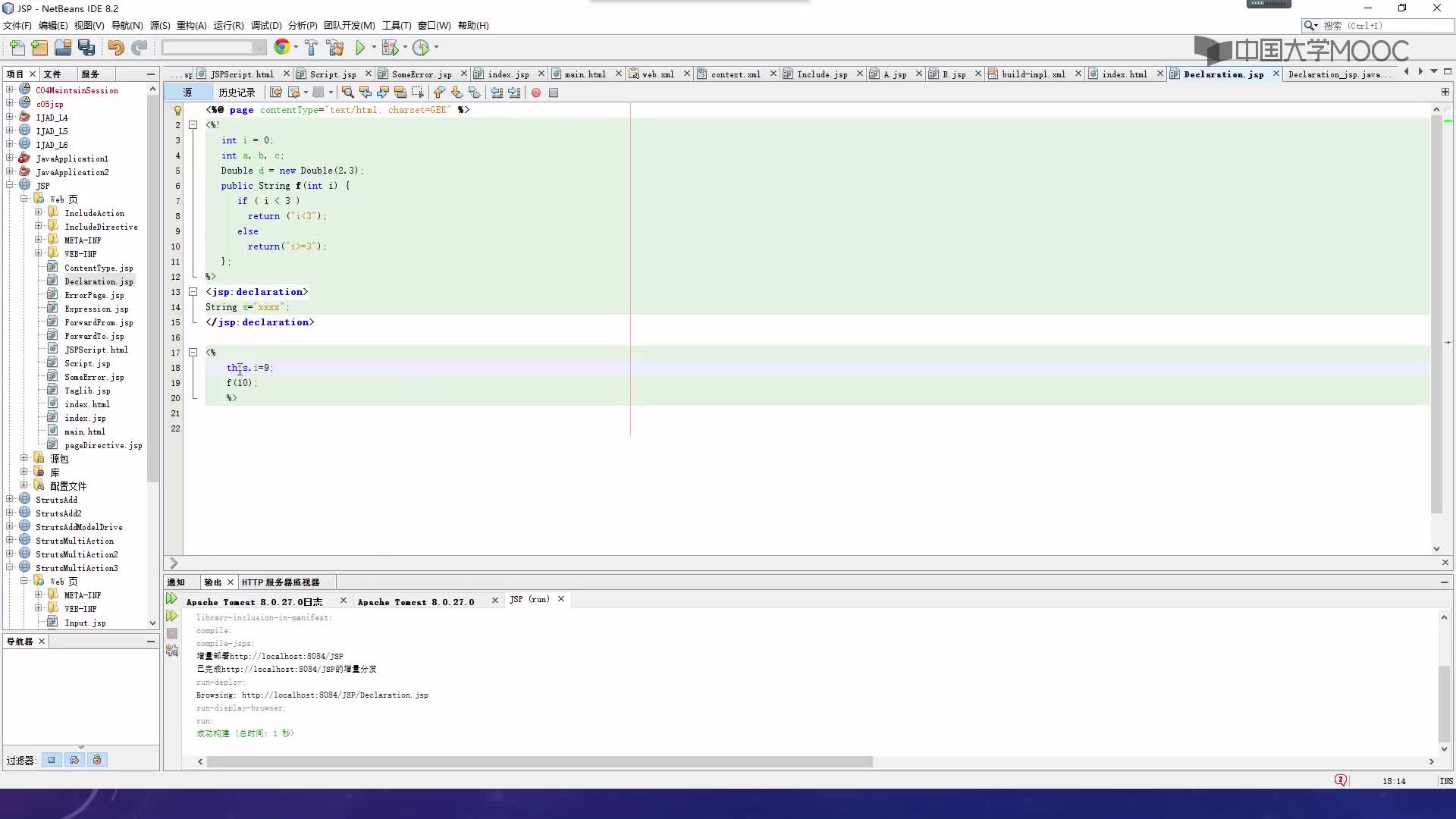Click the projects tree vertical scrollbar

pos(152,288)
